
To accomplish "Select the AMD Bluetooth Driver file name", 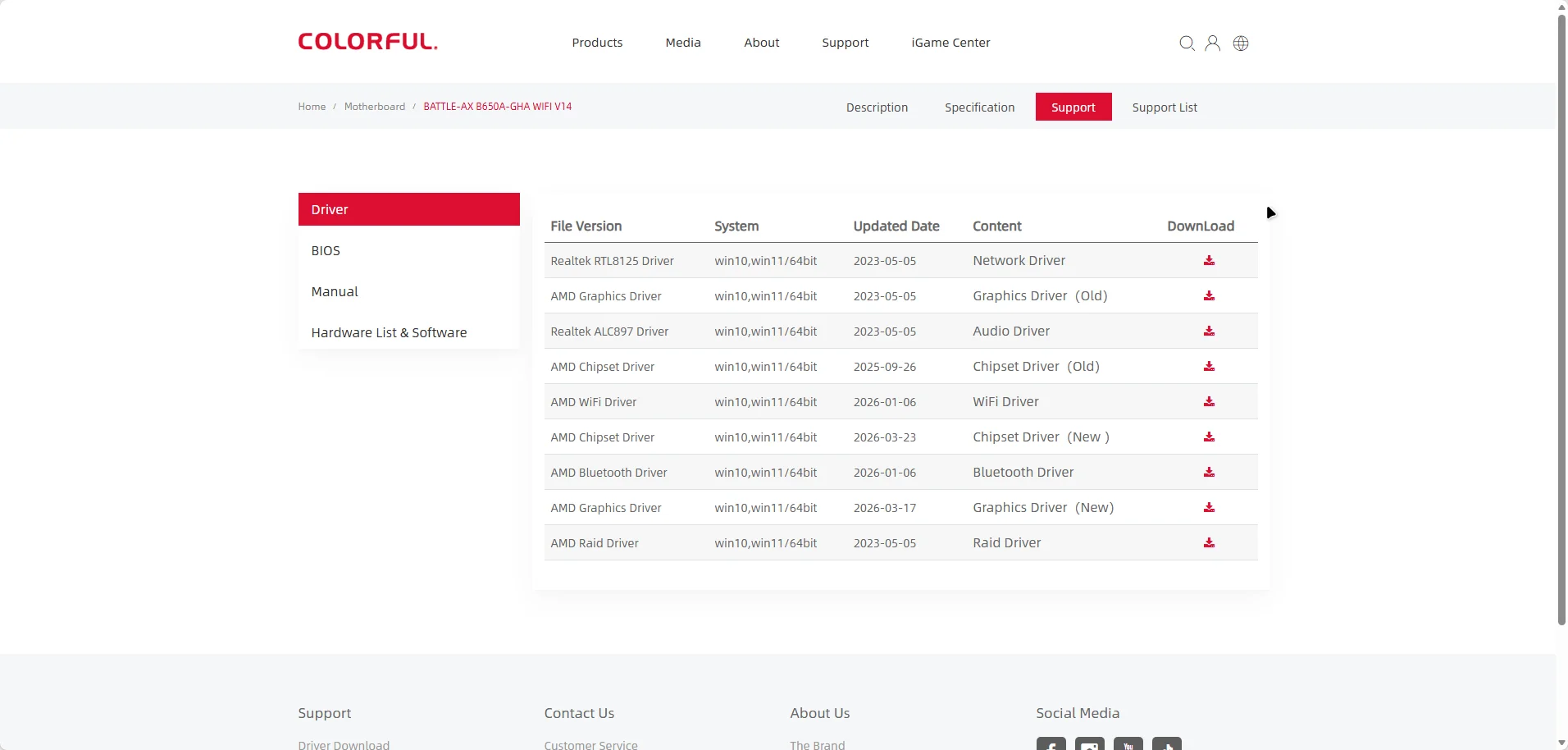I will (609, 473).
